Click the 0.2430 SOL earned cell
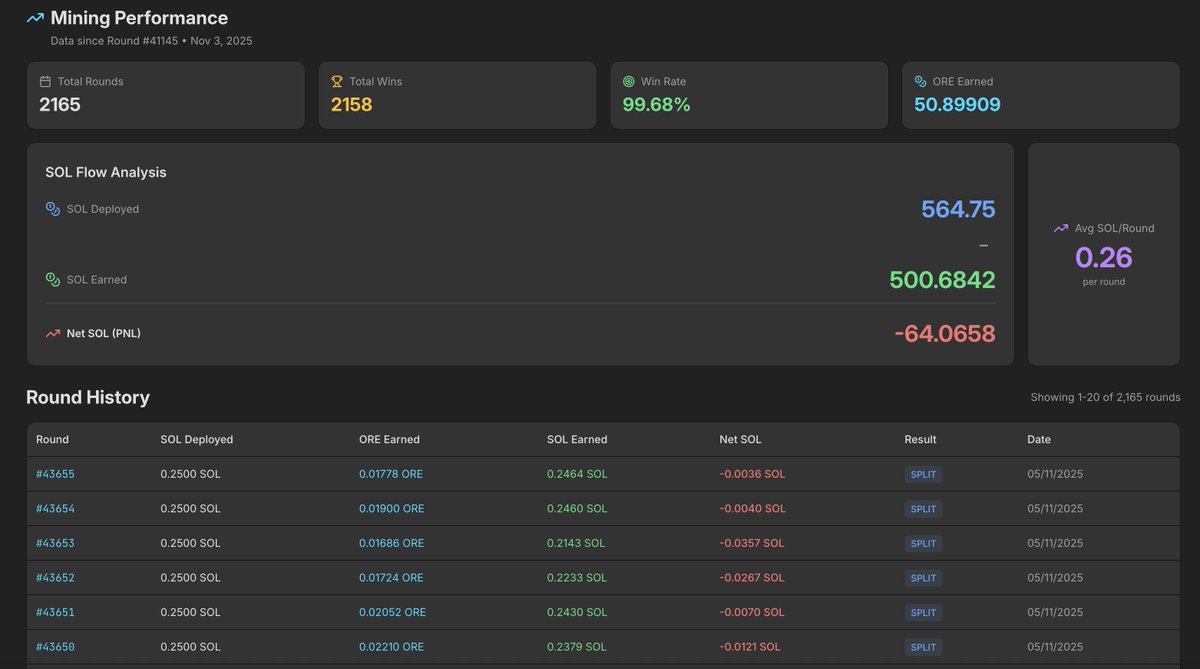Screen dimensions: 1200x669 coord(577,612)
